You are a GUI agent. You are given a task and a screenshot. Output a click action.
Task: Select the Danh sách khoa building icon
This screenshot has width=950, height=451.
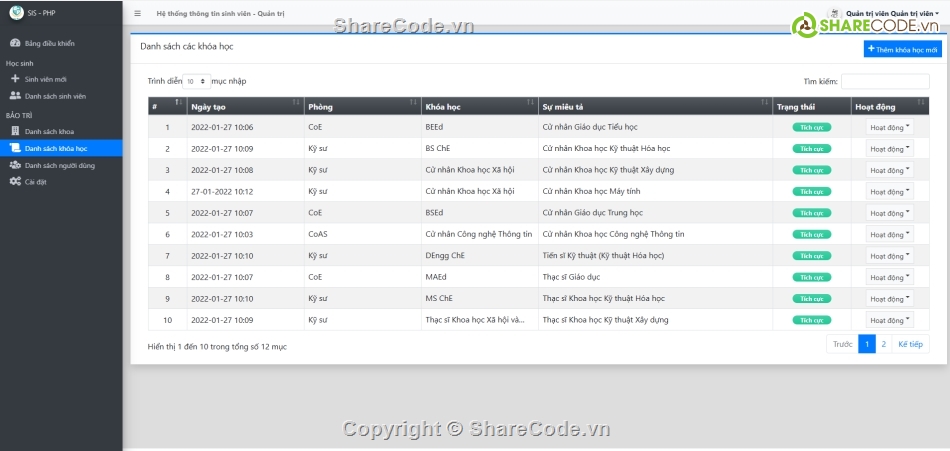[x=14, y=131]
